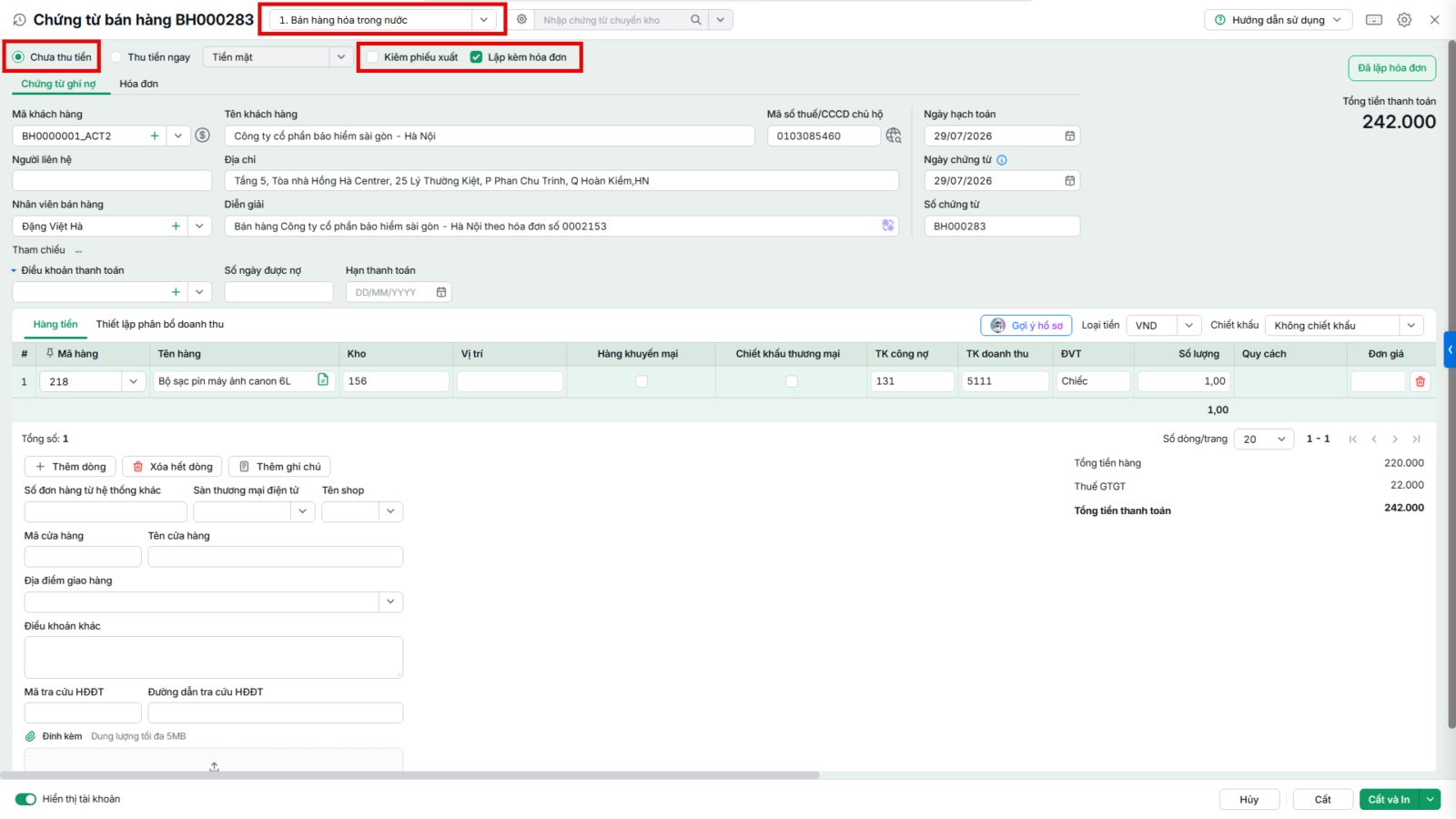Click Đã lập hóa đơn button

click(1392, 68)
